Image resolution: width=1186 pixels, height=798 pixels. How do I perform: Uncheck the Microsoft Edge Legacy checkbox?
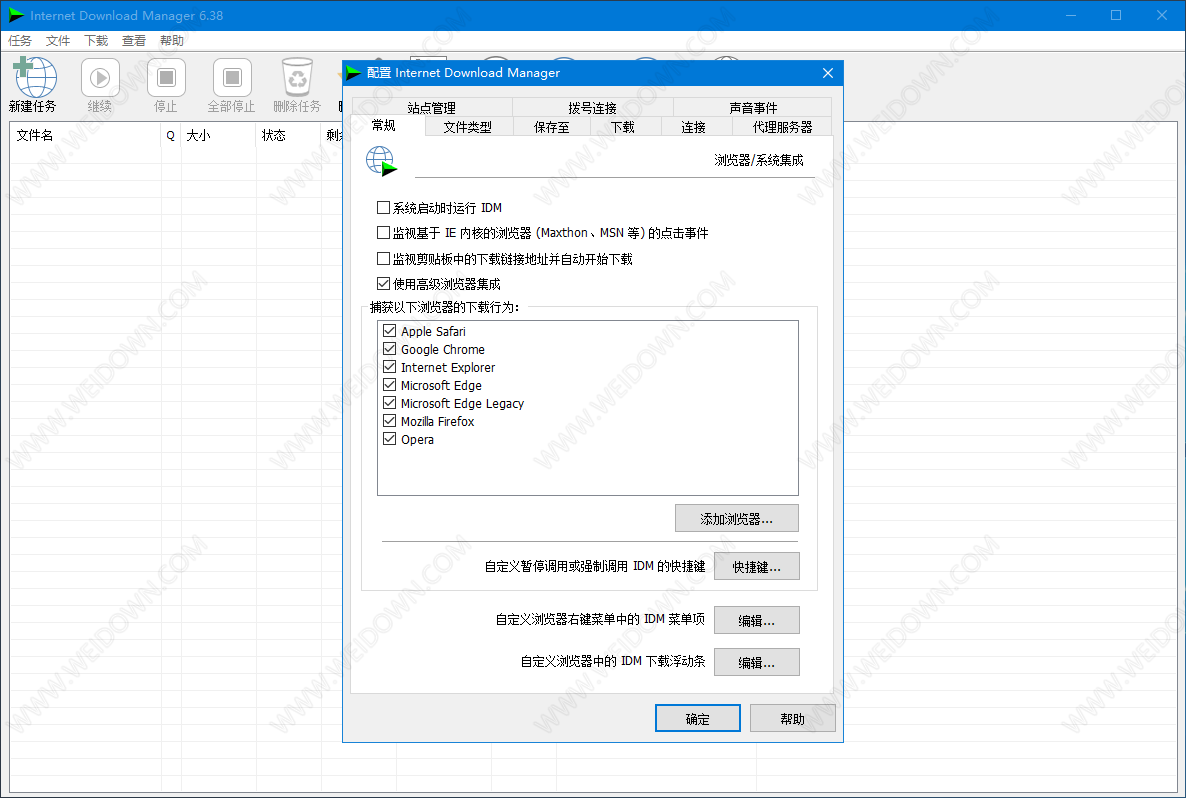390,403
